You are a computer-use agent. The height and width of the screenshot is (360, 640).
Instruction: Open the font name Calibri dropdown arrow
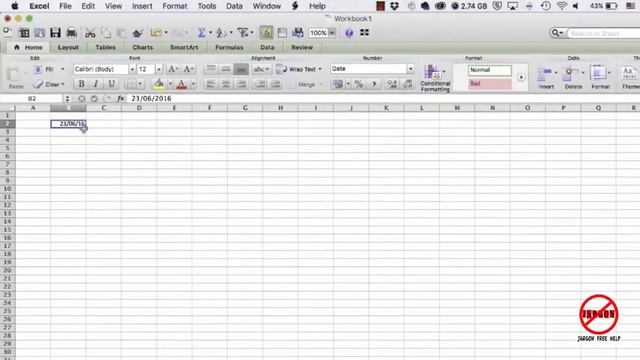[132, 69]
